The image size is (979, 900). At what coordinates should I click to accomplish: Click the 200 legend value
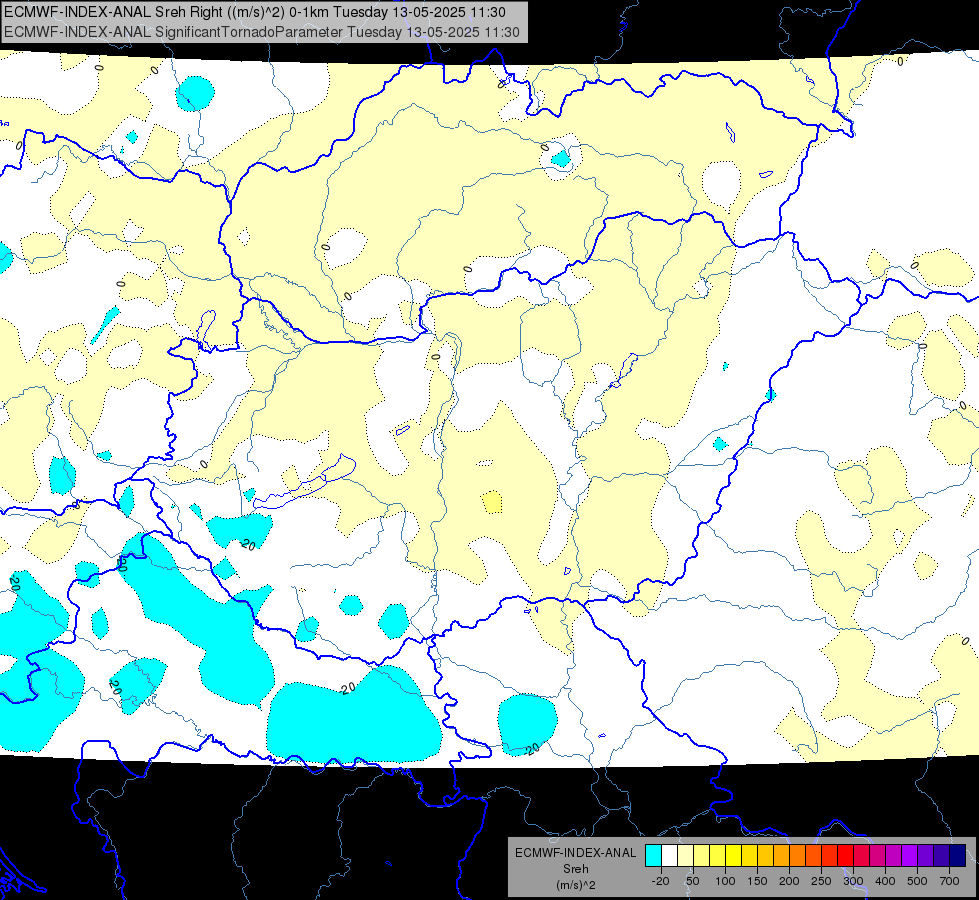(x=789, y=881)
